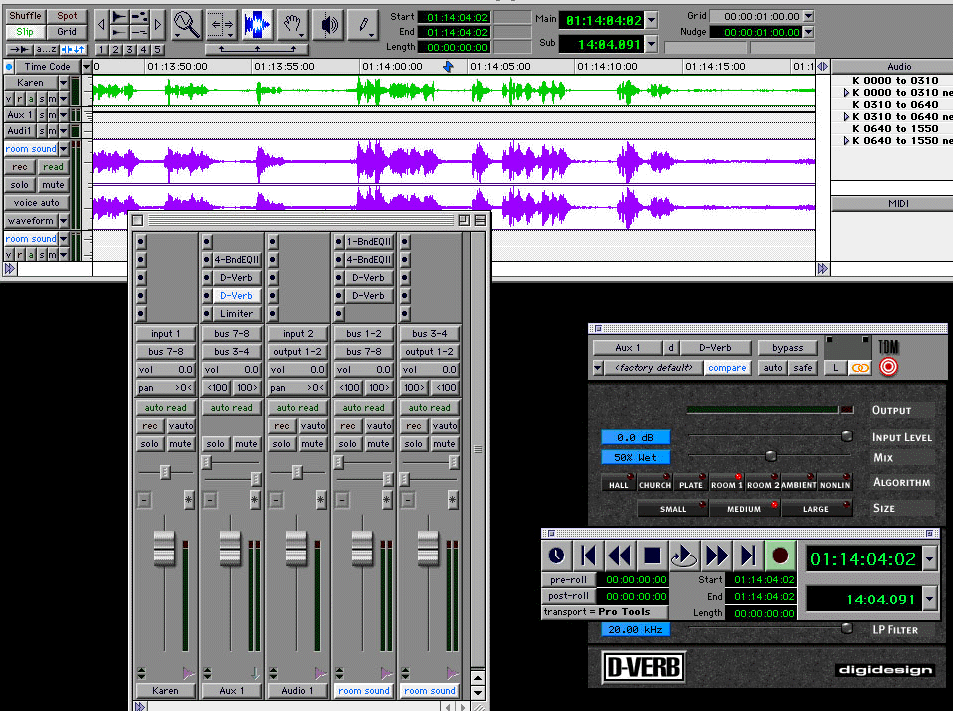The image size is (953, 711).
Task: Click the Go to End transport button
Action: click(748, 555)
